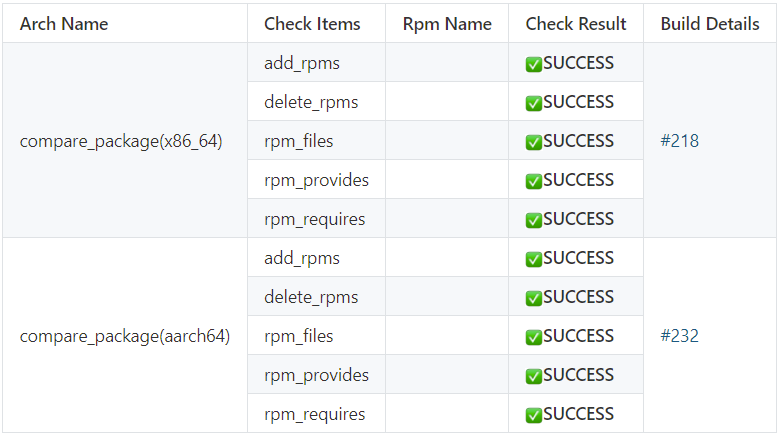The width and height of the screenshot is (782, 435).
Task: Click aarch64 delete_rpms check item text
Action: coord(311,297)
